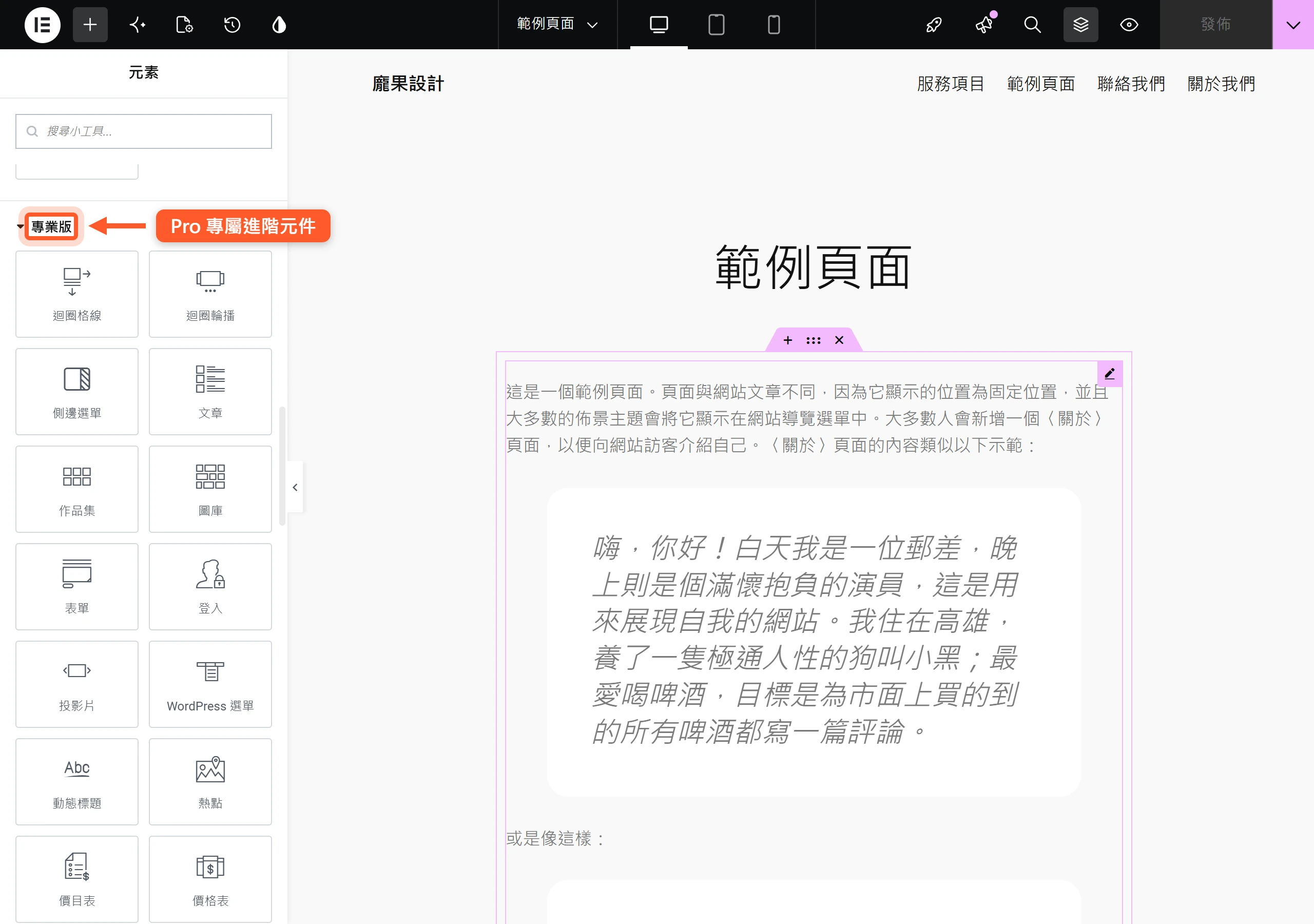Select the 迴圈輪播 widget
1314x924 pixels.
(210, 294)
